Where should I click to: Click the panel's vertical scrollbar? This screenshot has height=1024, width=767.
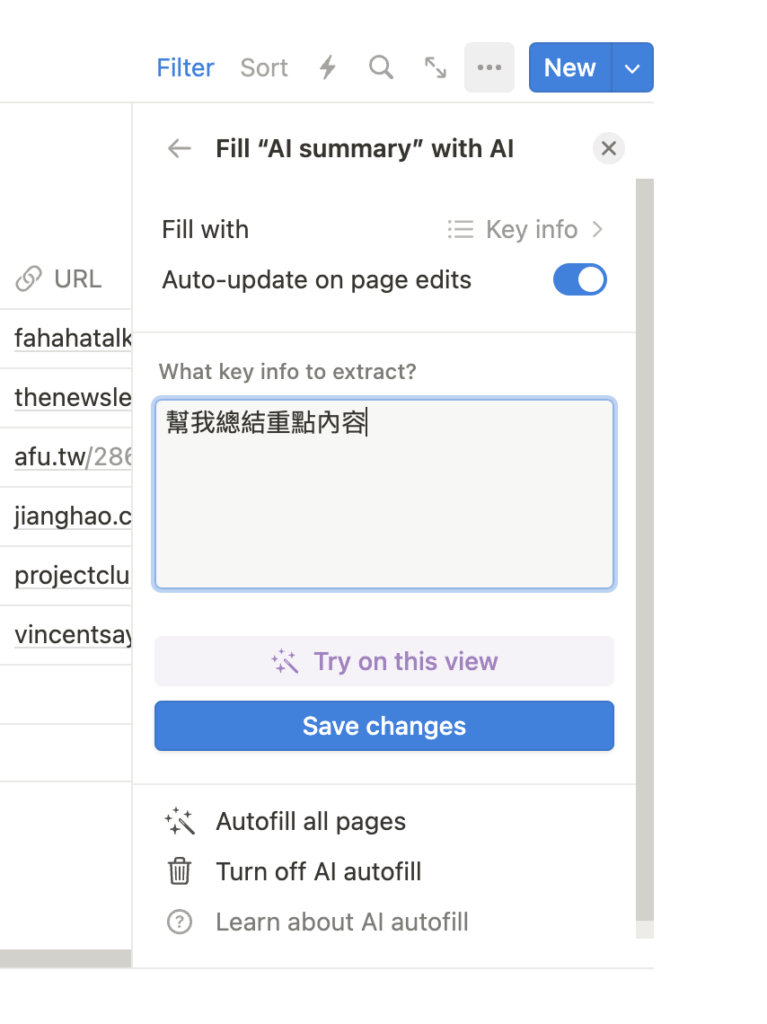pyautogui.click(x=645, y=549)
